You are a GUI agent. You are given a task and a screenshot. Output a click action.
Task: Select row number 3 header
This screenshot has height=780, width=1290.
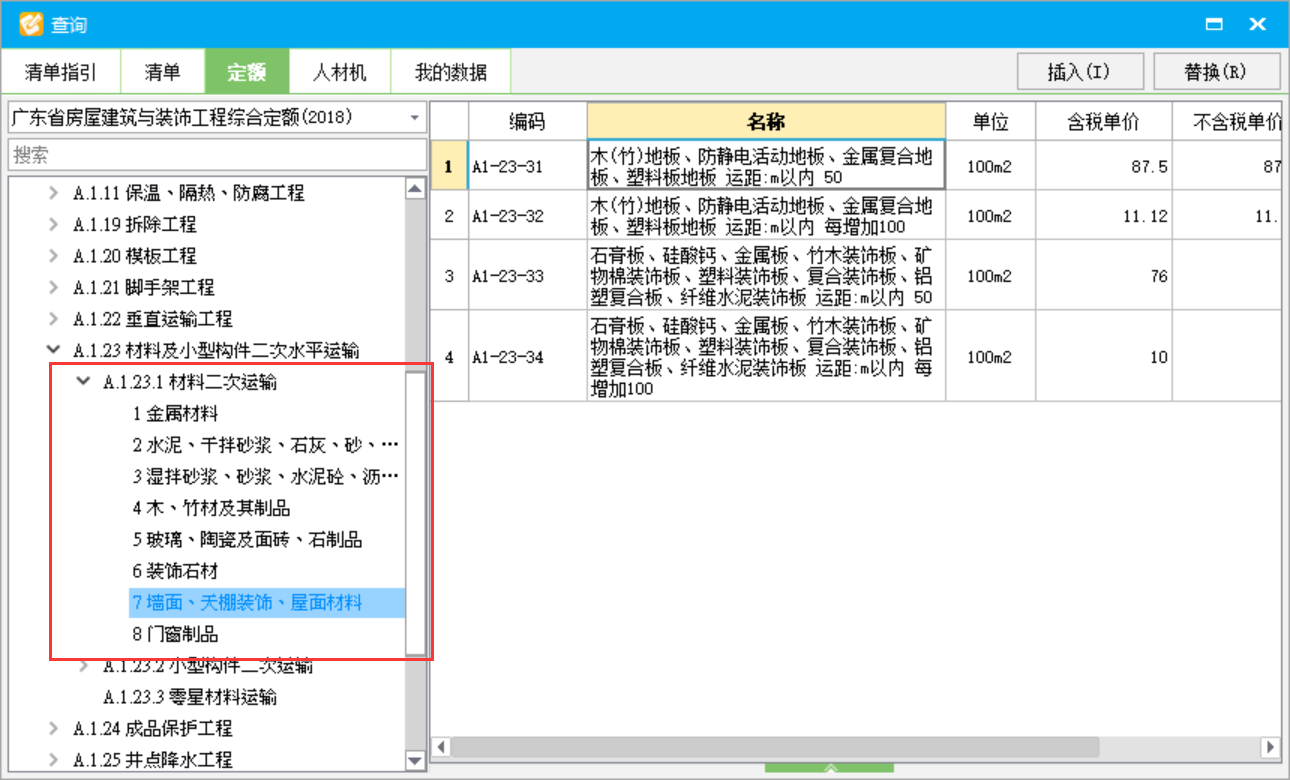click(449, 275)
